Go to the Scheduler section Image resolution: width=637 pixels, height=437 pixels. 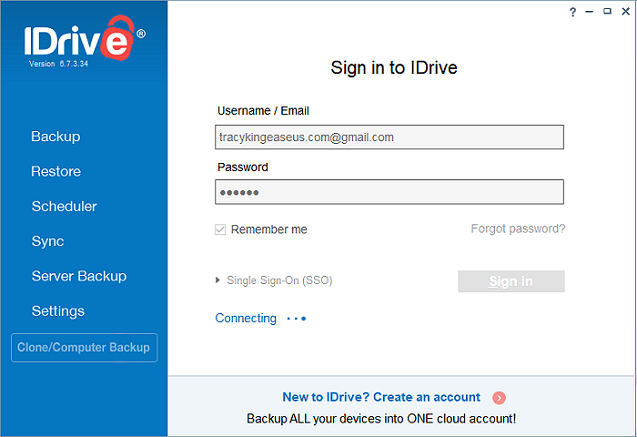point(64,206)
